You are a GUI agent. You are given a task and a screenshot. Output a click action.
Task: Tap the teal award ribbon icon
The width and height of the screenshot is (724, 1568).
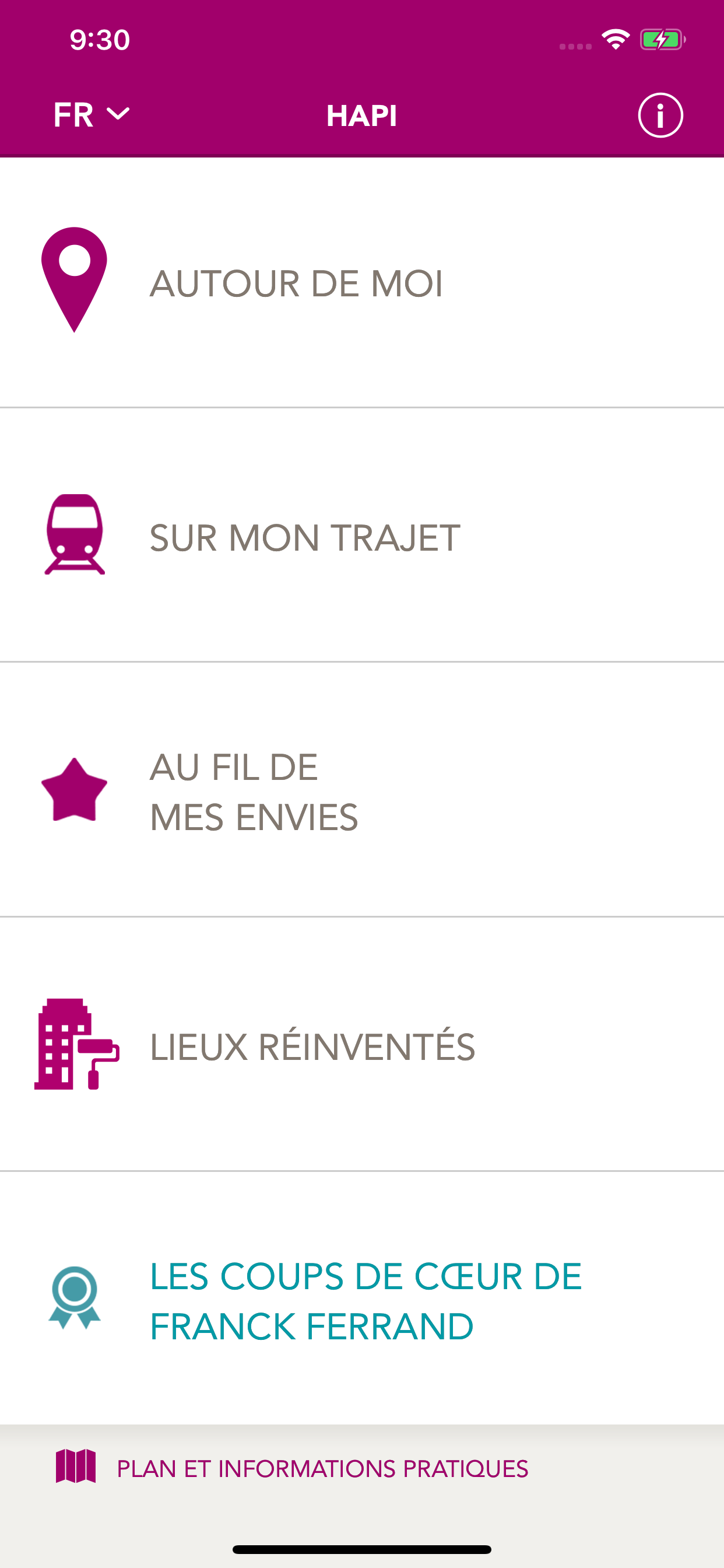click(74, 1297)
